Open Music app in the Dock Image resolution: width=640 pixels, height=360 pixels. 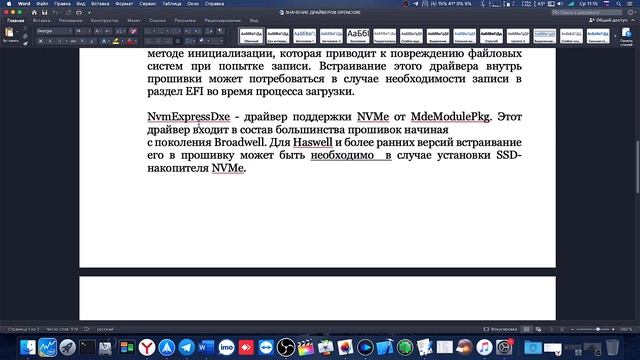click(484, 347)
